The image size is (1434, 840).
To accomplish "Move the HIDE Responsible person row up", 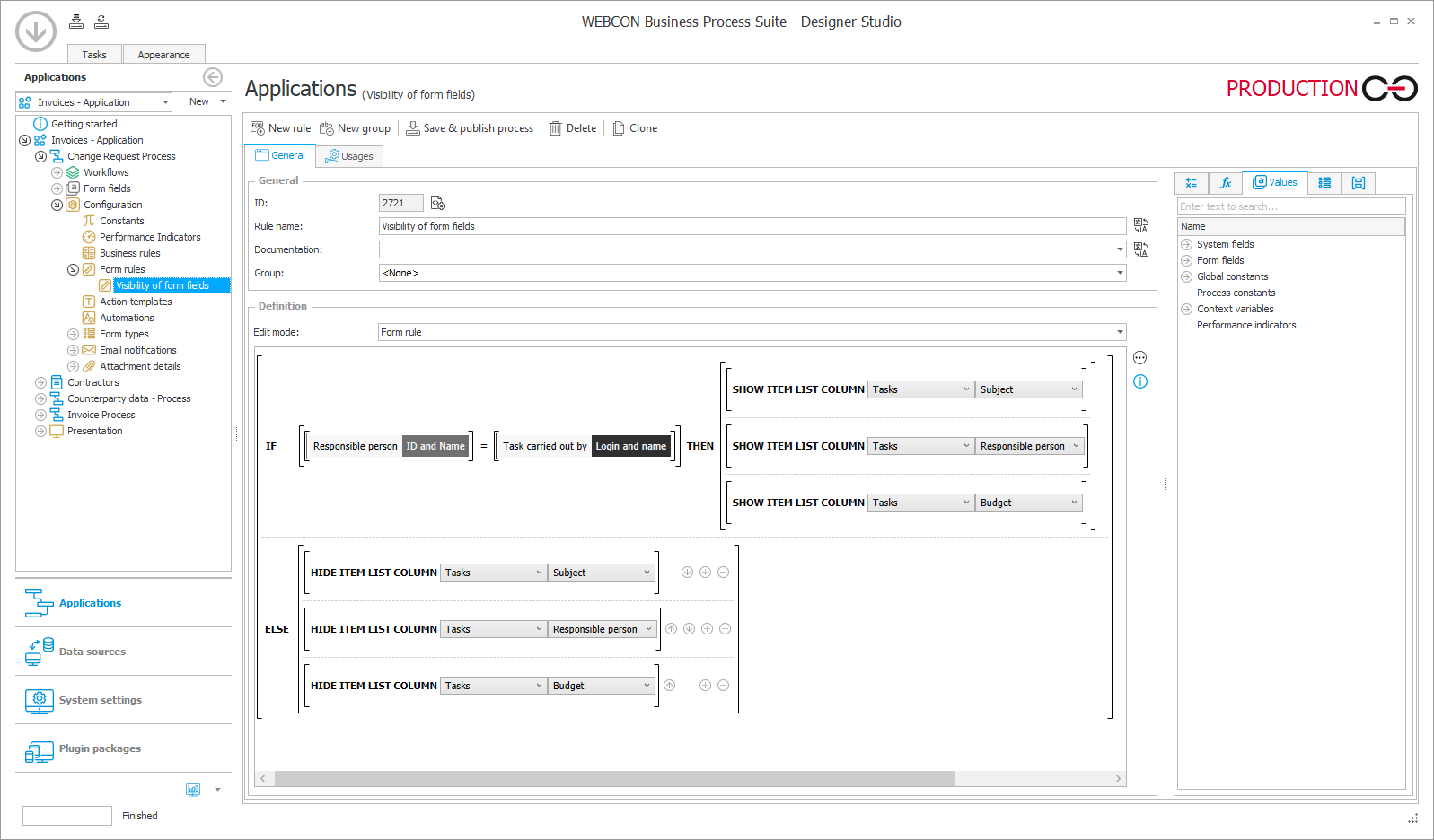I will coord(671,628).
